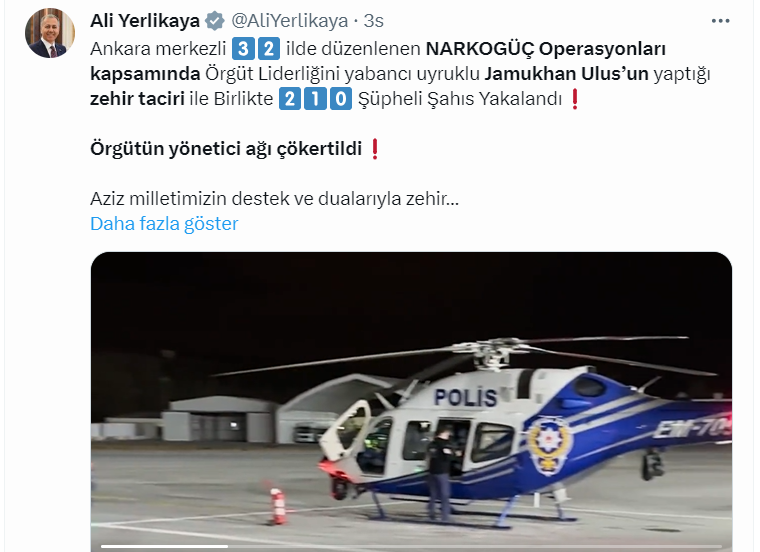This screenshot has height=552, width=760.
Task: Seek along the video progress bar
Action: [411, 547]
